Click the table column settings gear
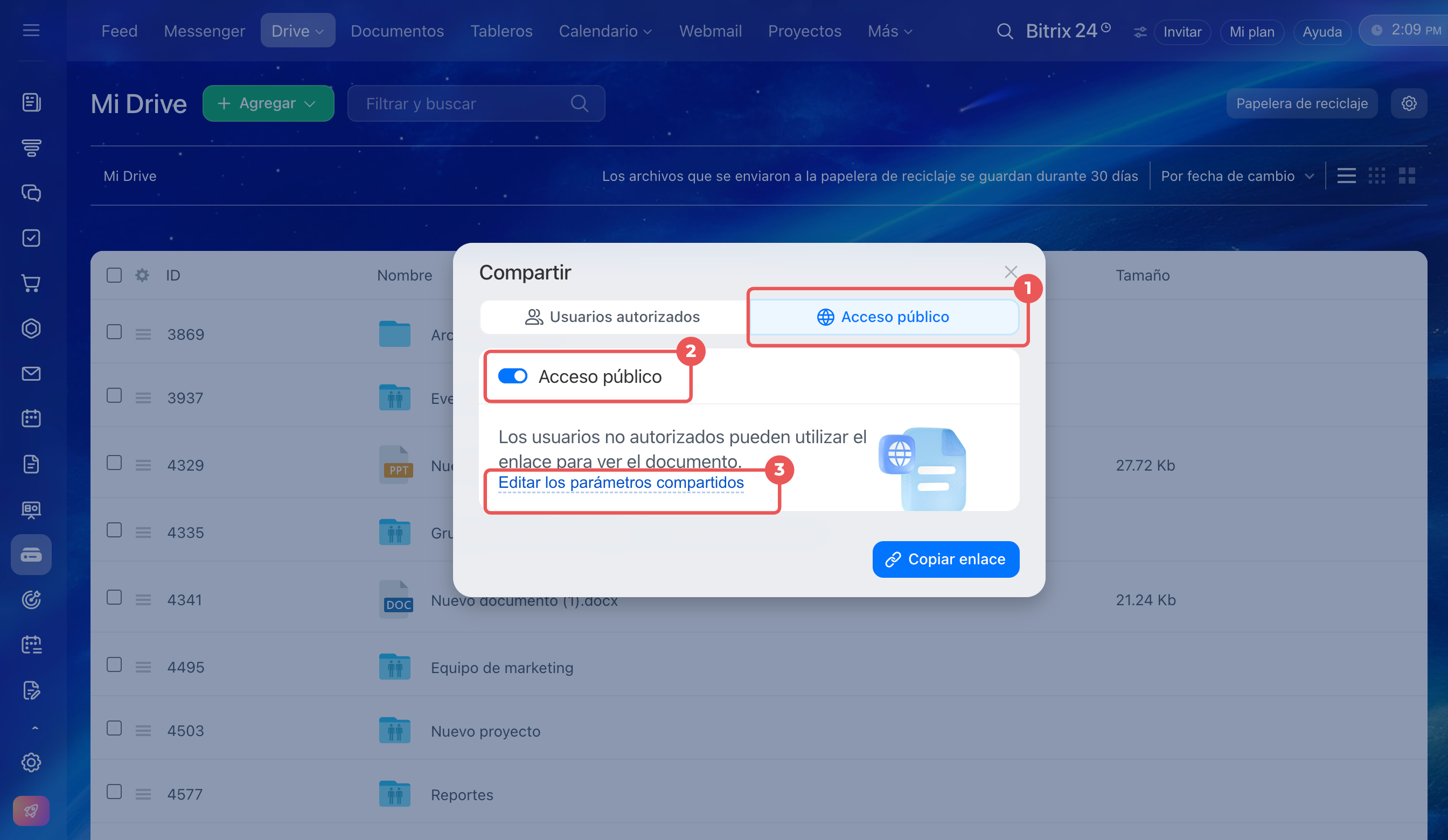Viewport: 1448px width, 840px height. [142, 275]
